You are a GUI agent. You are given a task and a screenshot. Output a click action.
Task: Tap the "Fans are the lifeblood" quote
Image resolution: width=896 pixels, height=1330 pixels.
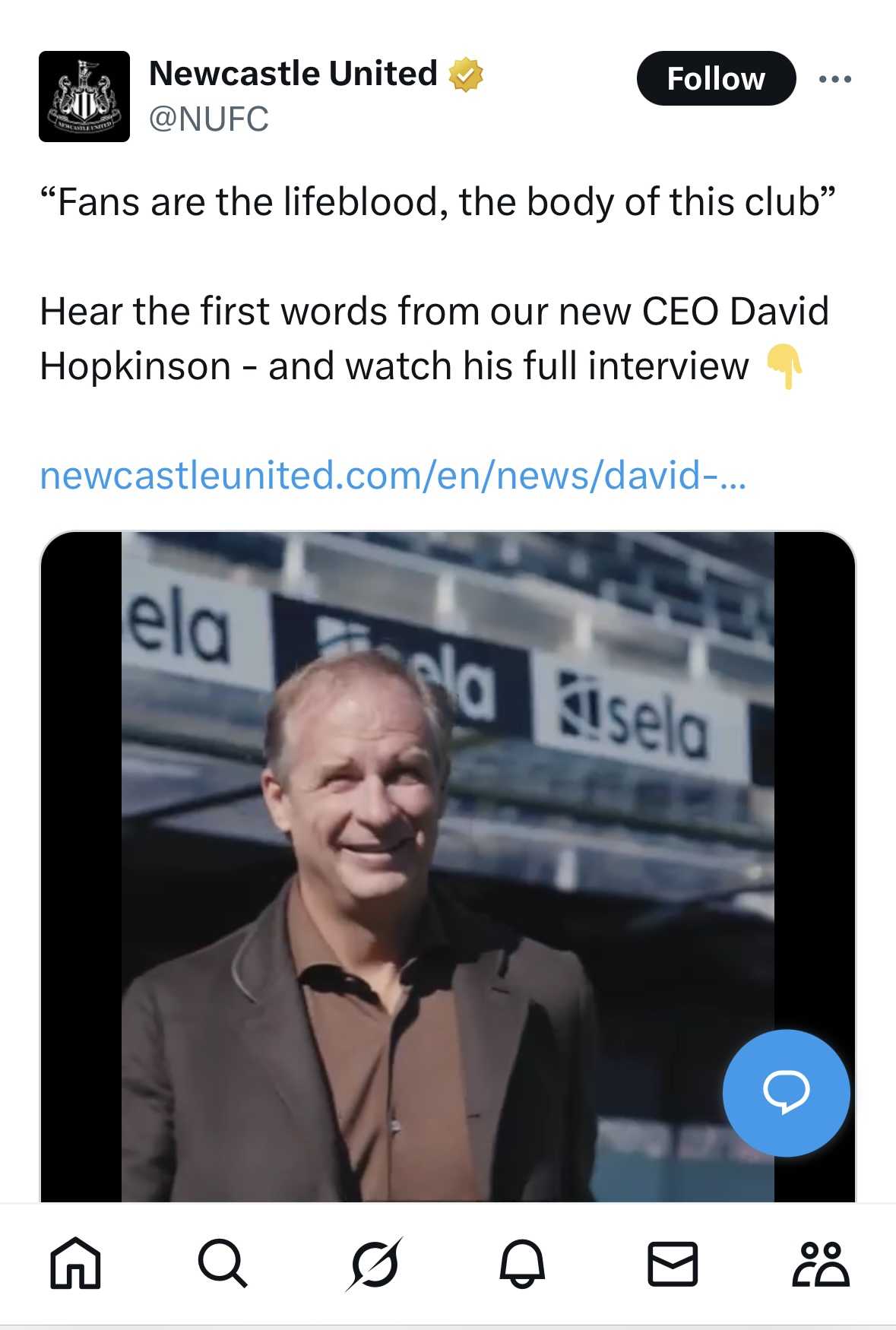click(438, 202)
